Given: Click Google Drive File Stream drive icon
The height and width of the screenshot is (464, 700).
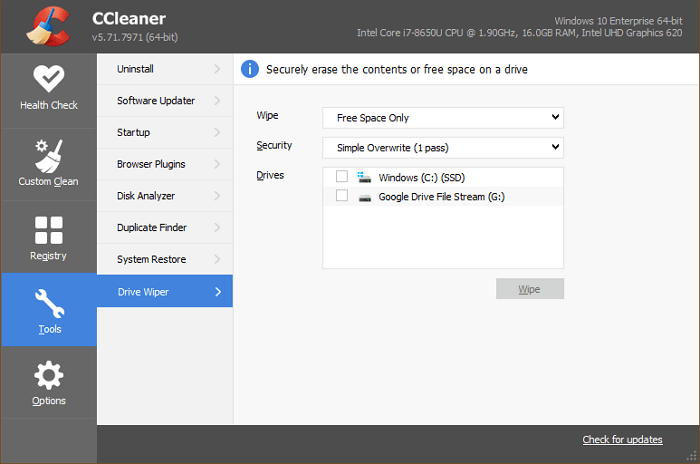Looking at the screenshot, I should [365, 197].
